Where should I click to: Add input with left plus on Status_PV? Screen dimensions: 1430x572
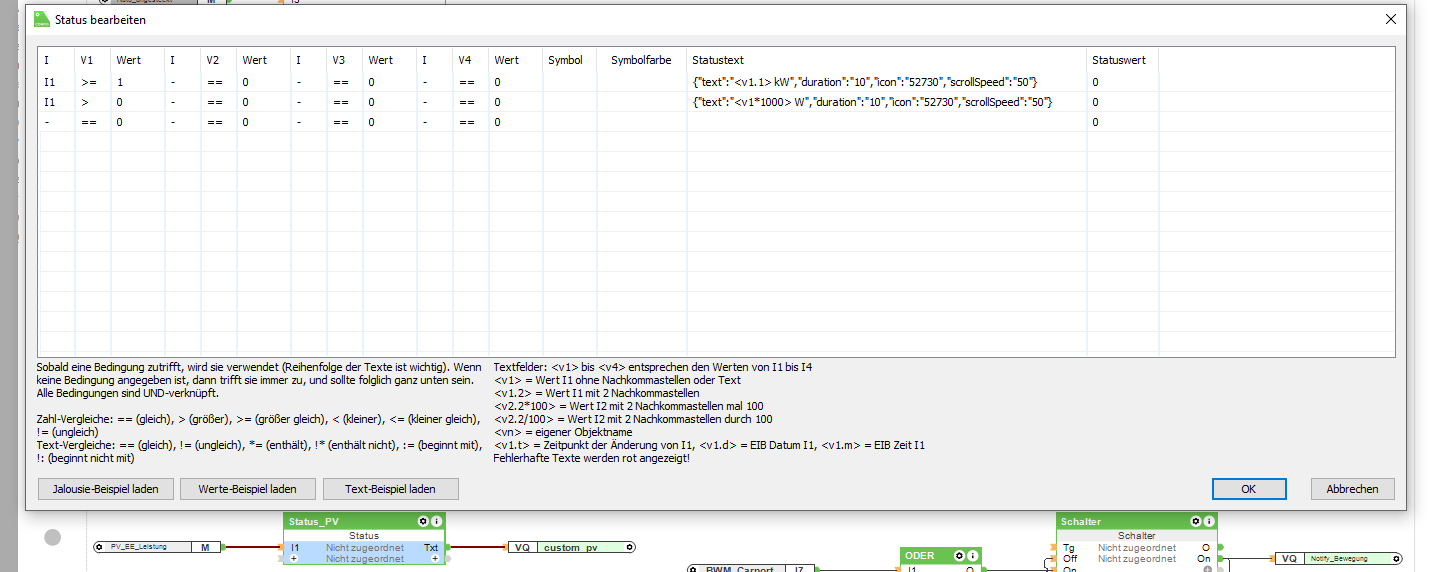(295, 559)
